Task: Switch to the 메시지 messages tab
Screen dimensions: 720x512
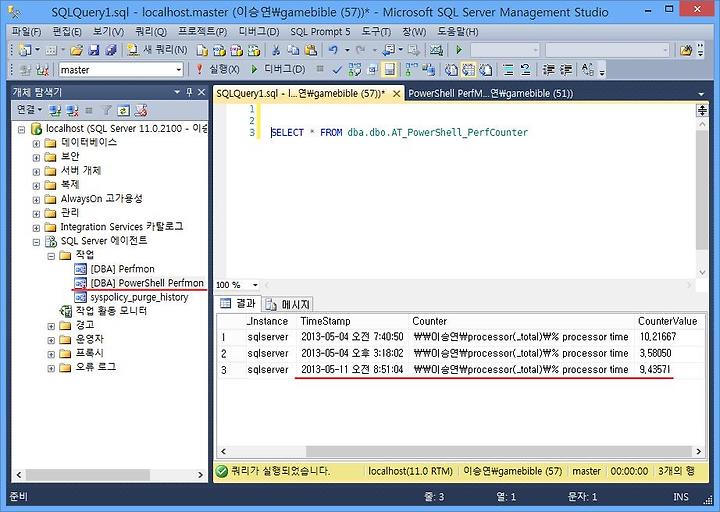Action: click(288, 304)
